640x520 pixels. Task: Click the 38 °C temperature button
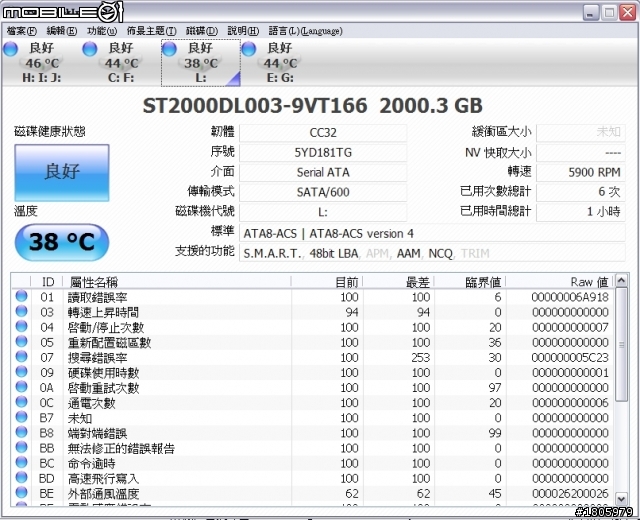[62, 242]
